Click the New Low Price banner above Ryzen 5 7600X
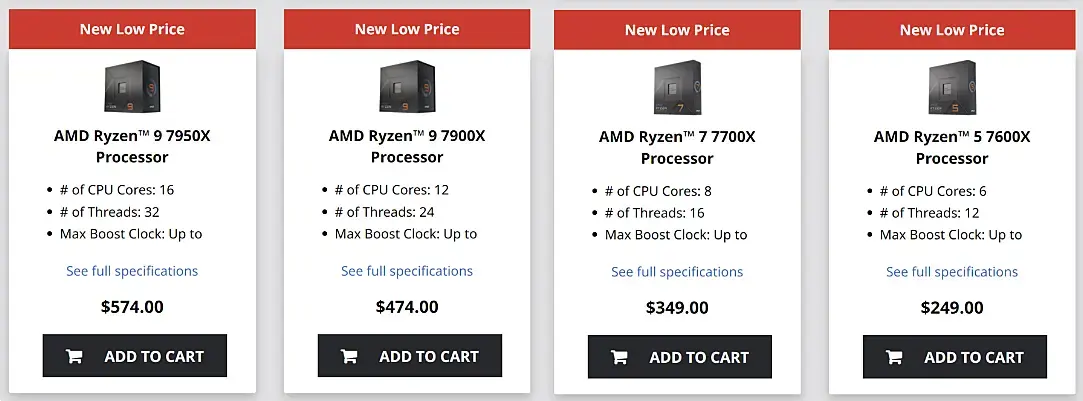The height and width of the screenshot is (401, 1083). (x=952, y=30)
